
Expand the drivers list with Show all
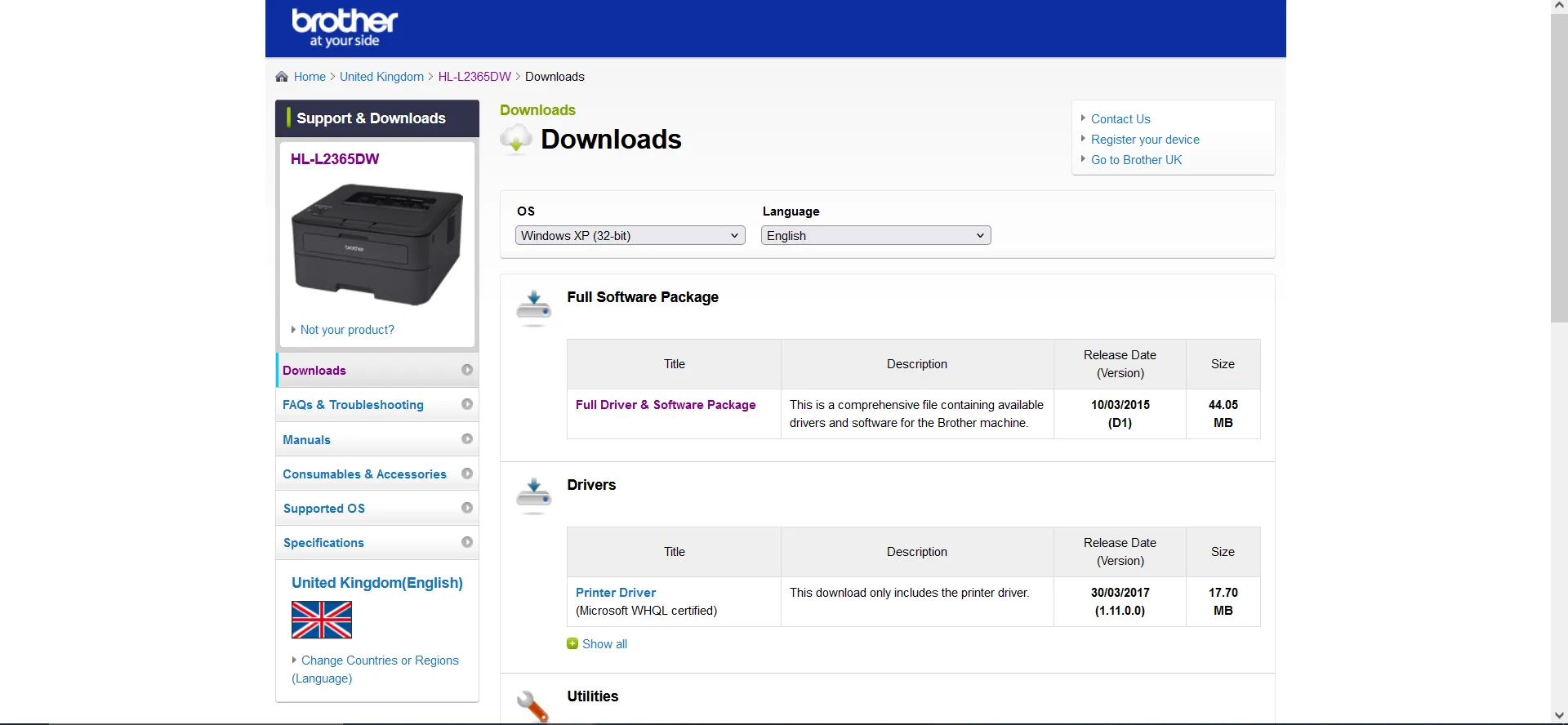pyautogui.click(x=604, y=644)
